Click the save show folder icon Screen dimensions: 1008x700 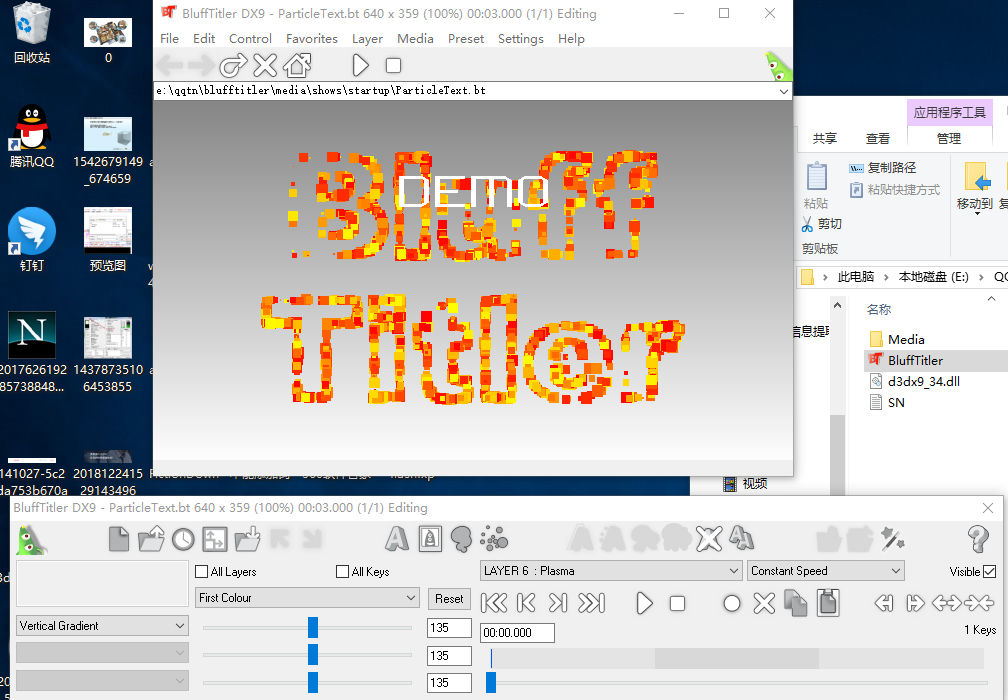[248, 539]
